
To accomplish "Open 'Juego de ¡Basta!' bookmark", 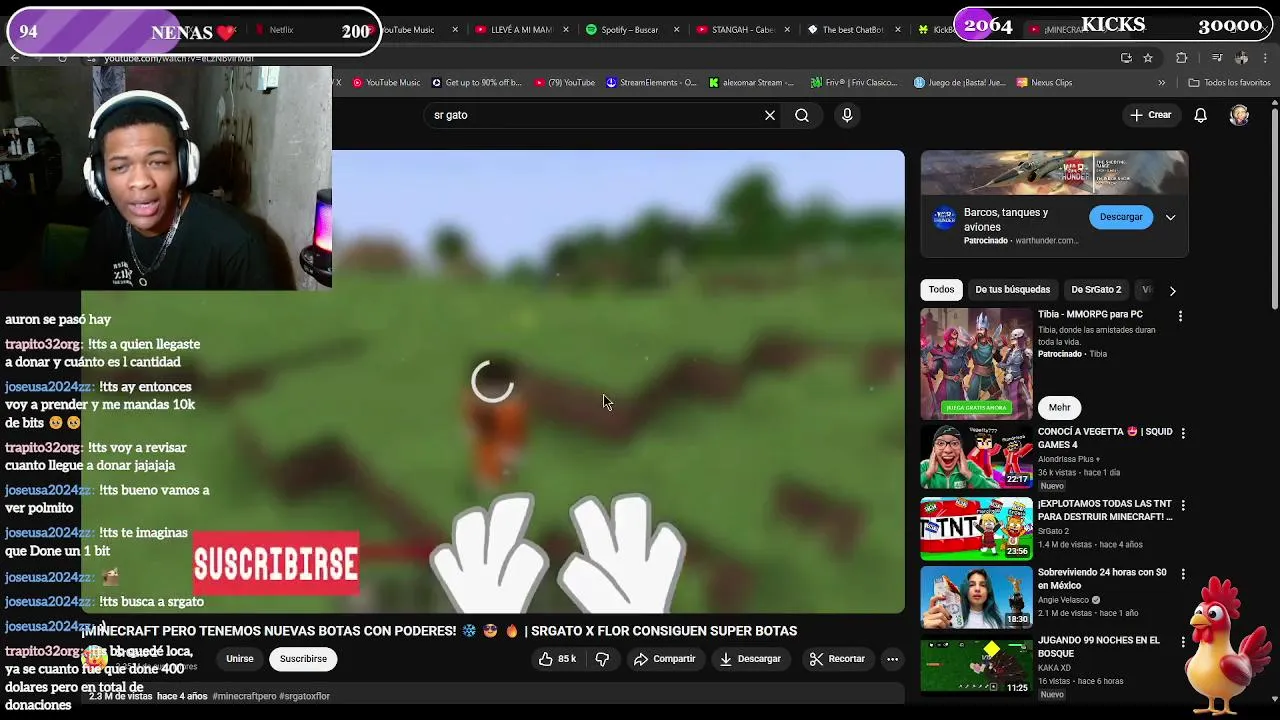I will tap(960, 83).
